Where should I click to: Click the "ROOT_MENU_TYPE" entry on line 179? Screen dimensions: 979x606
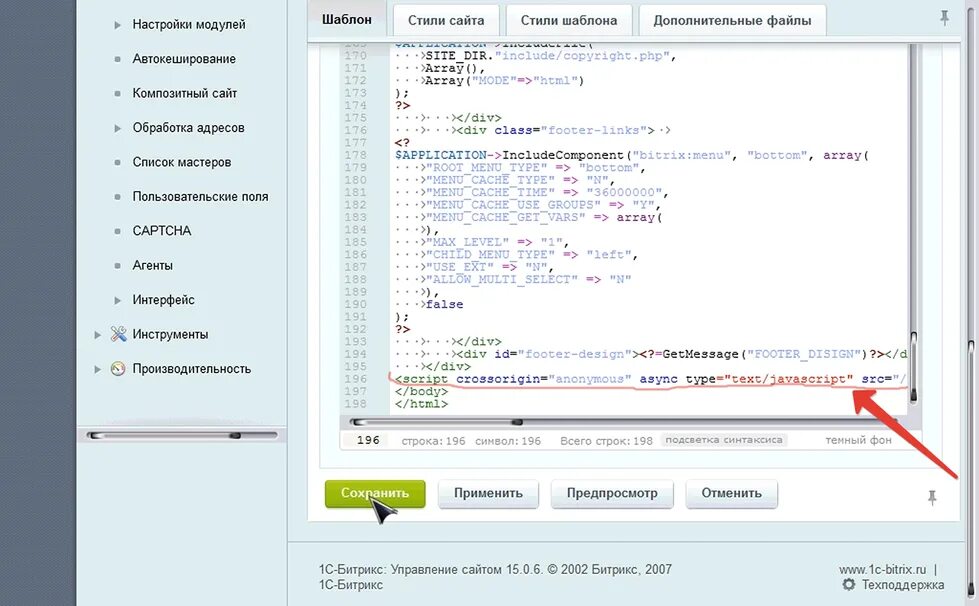536,167
